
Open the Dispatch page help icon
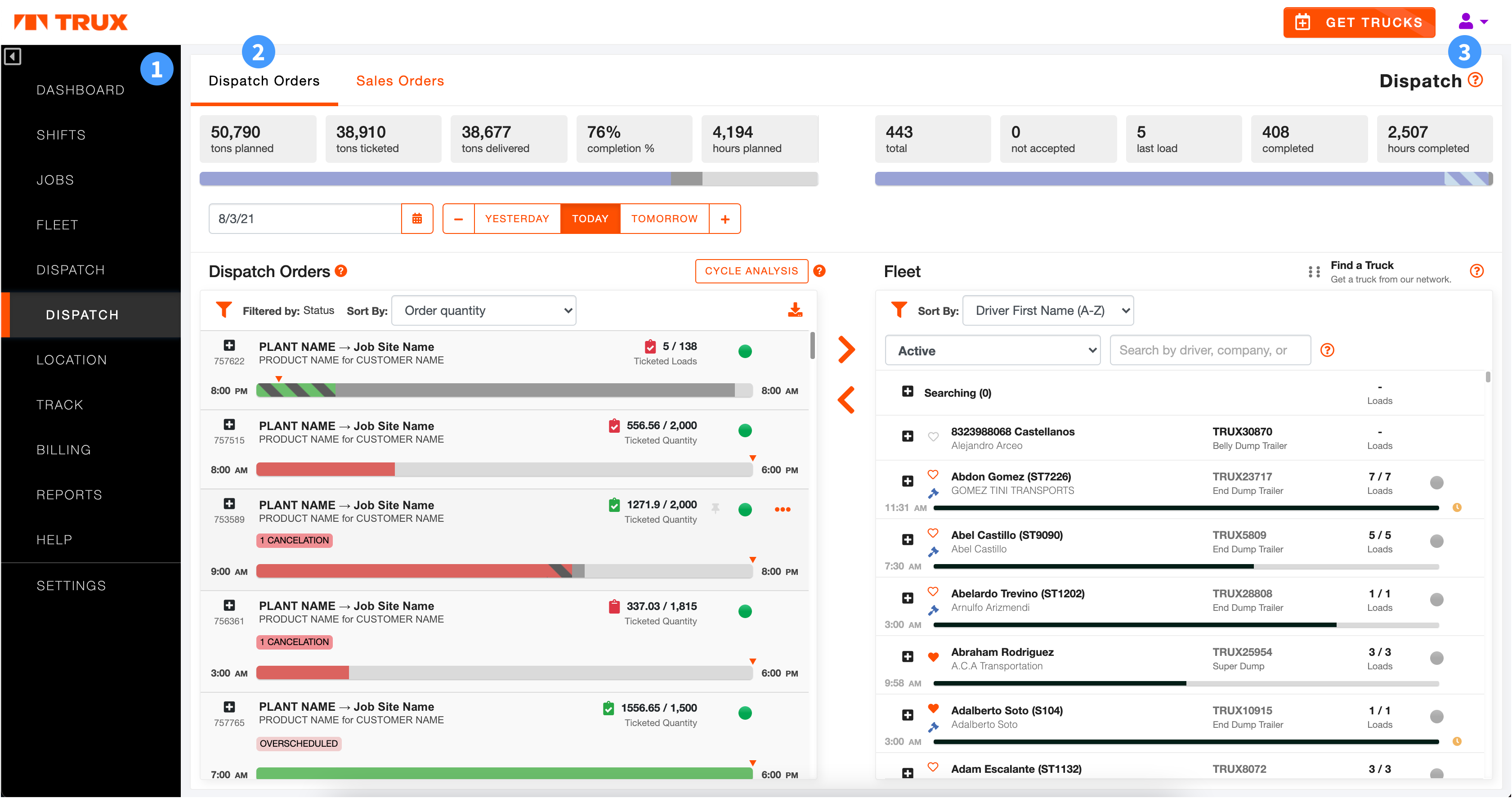1475,80
